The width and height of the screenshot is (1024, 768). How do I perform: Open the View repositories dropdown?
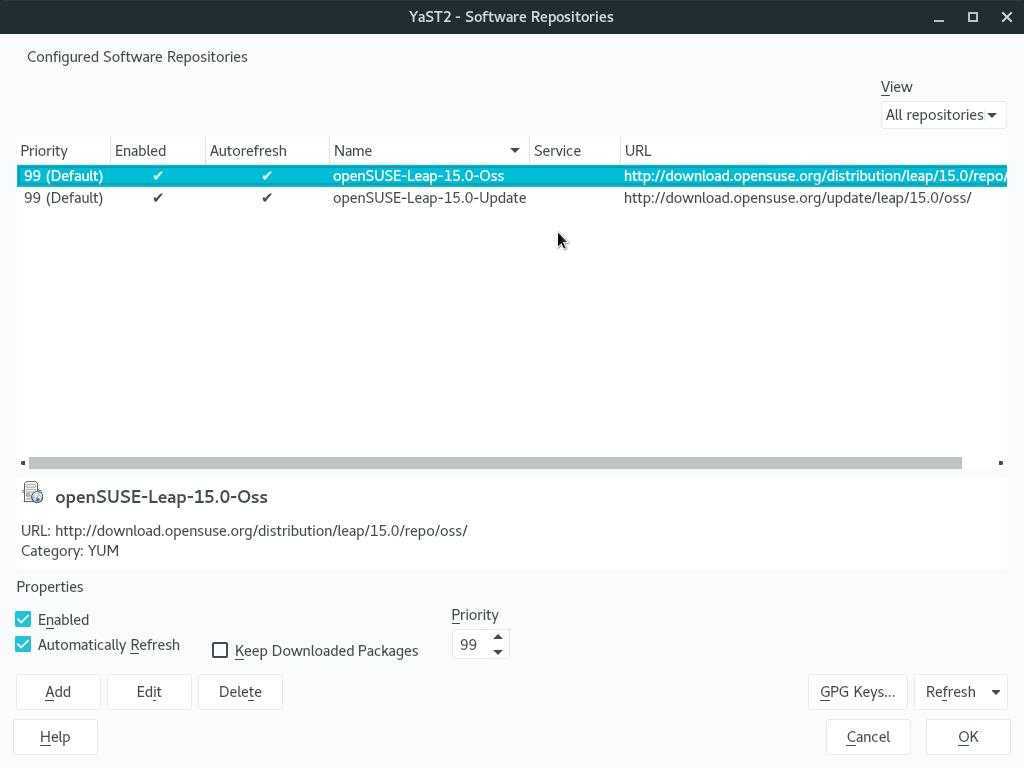coord(941,115)
